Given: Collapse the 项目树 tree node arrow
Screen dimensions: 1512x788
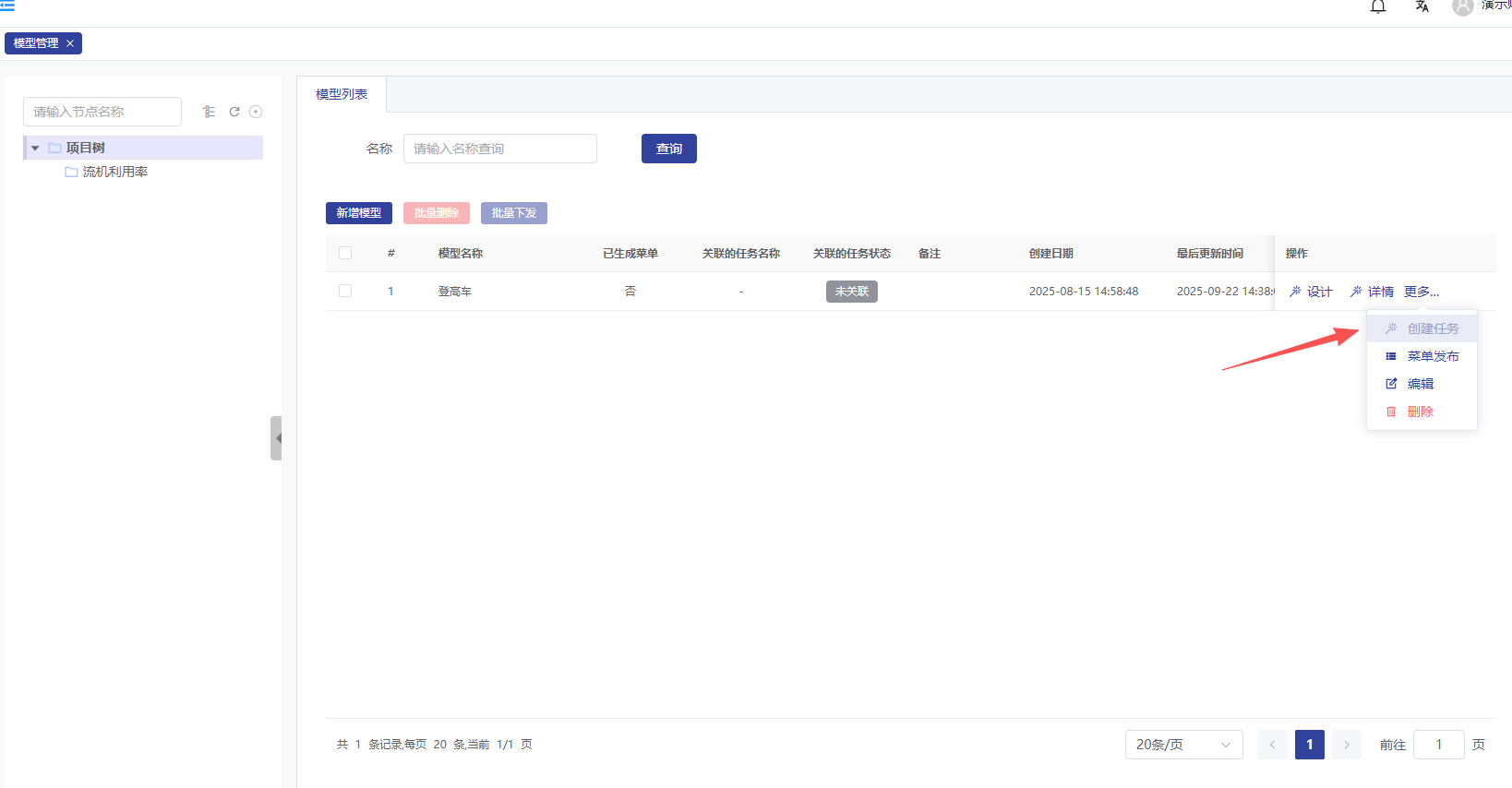Looking at the screenshot, I should (35, 148).
